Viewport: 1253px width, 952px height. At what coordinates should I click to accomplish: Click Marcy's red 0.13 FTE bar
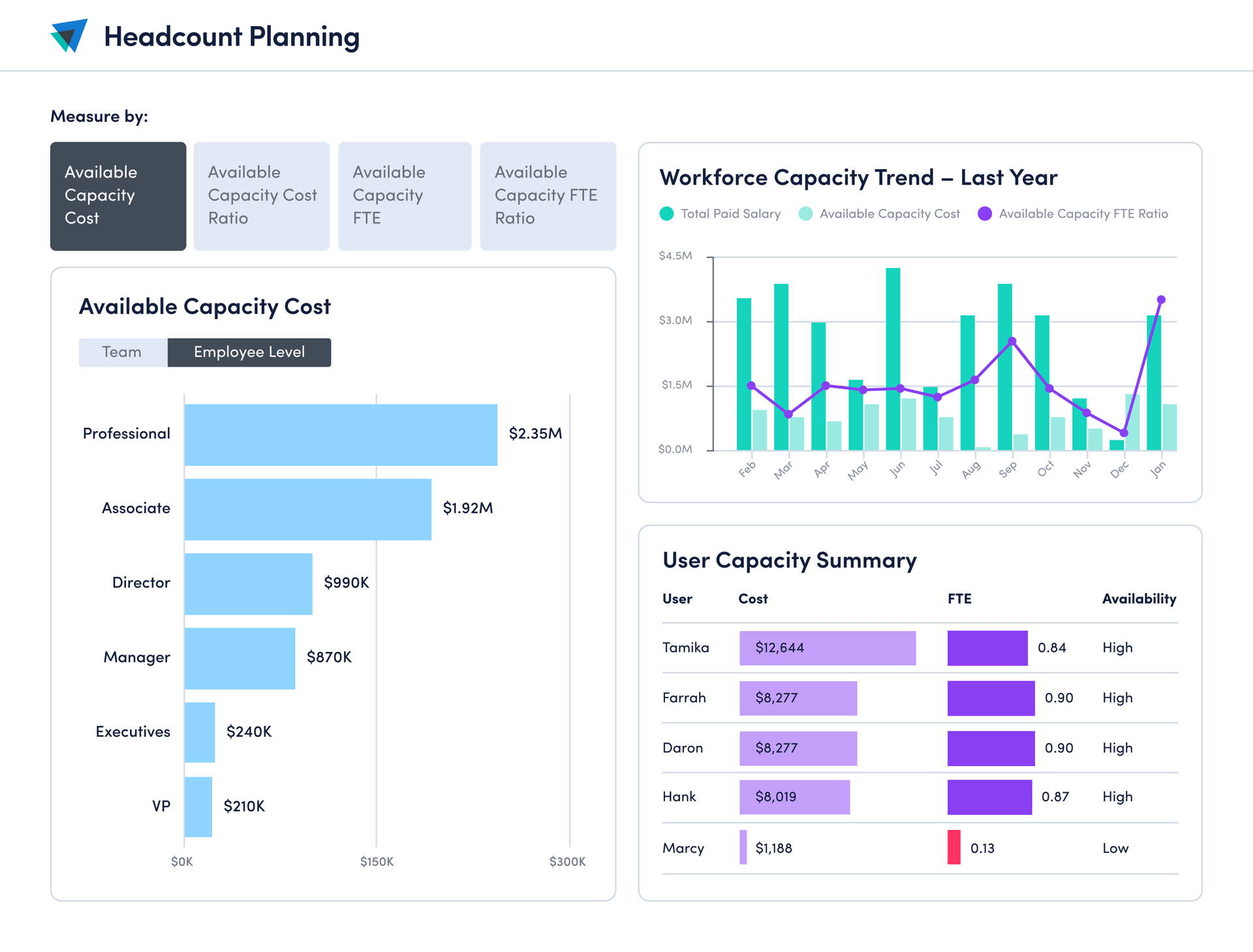(953, 848)
